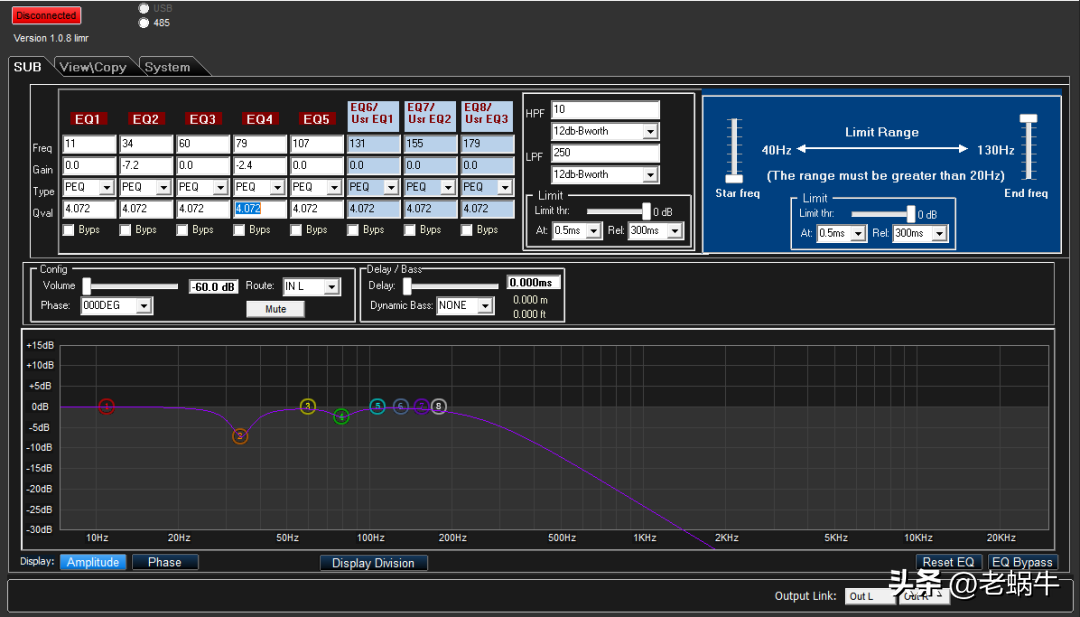Click the Reset EQ button

947,562
